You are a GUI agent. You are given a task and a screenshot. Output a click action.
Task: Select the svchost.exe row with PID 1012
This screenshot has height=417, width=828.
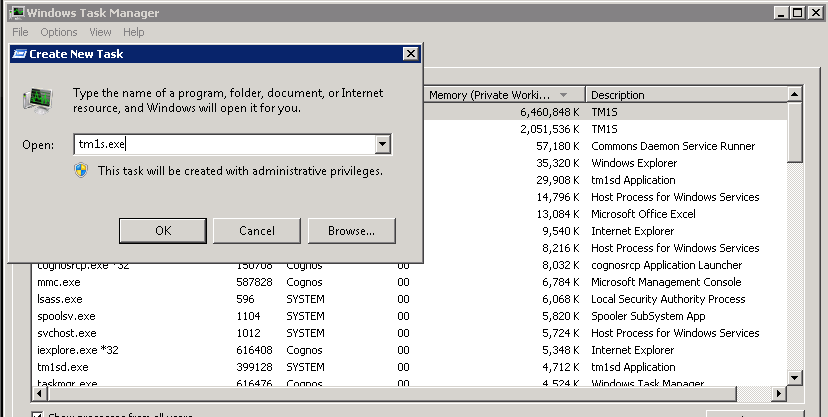pos(409,333)
